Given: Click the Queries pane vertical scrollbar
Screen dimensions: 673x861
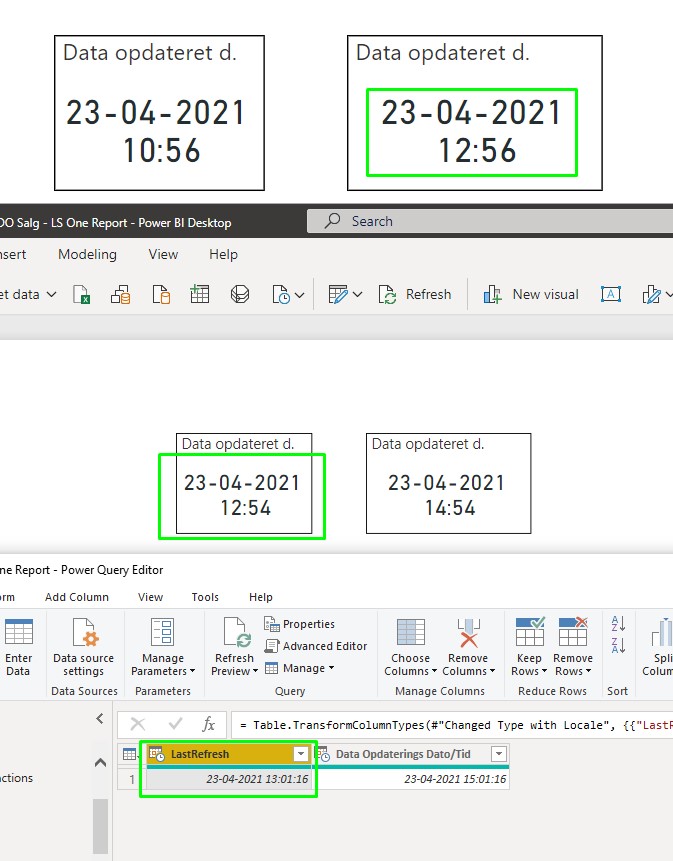Looking at the screenshot, I should pyautogui.click(x=100, y=826).
